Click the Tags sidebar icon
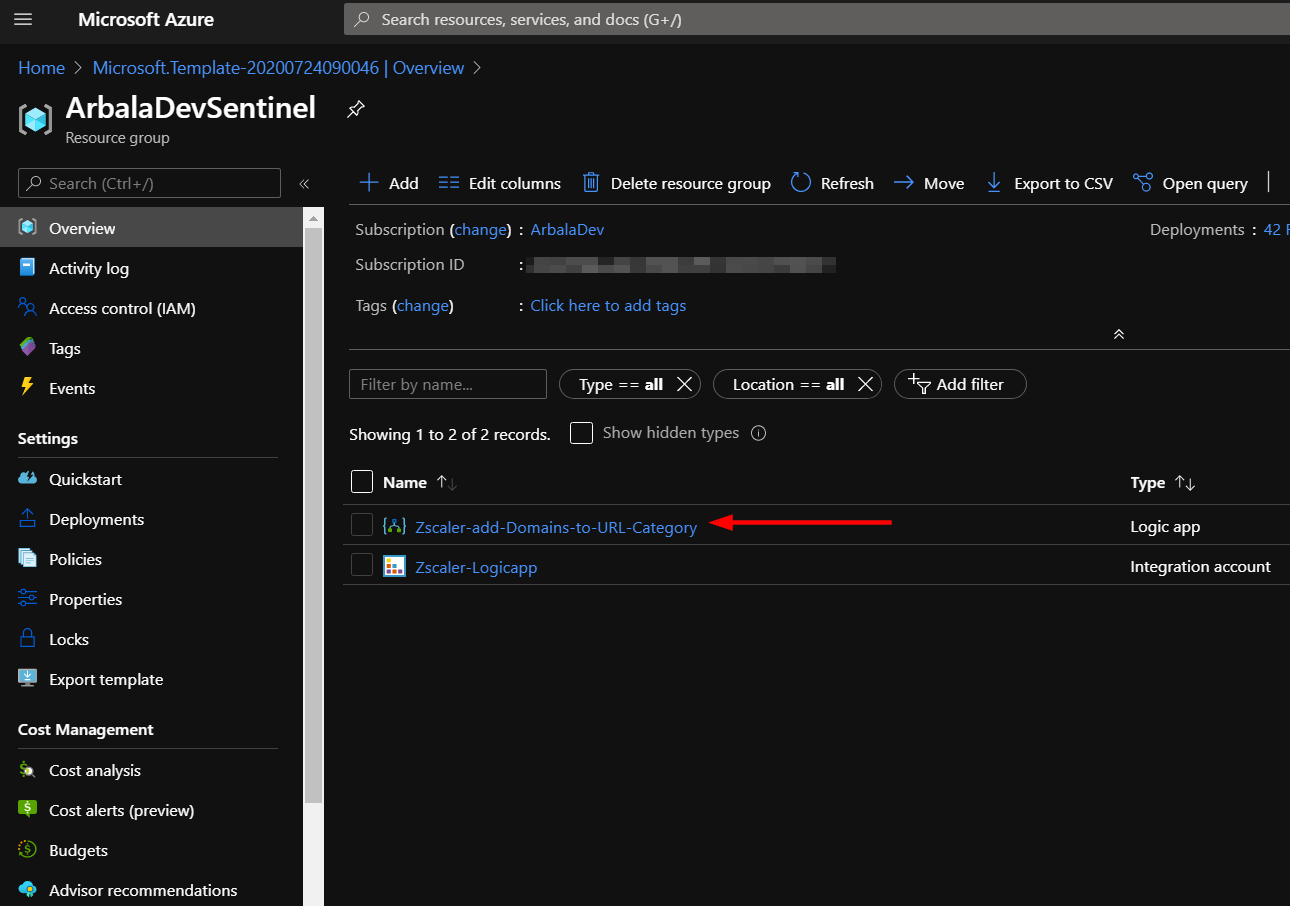Screen dimensions: 1290x906 click(28, 348)
